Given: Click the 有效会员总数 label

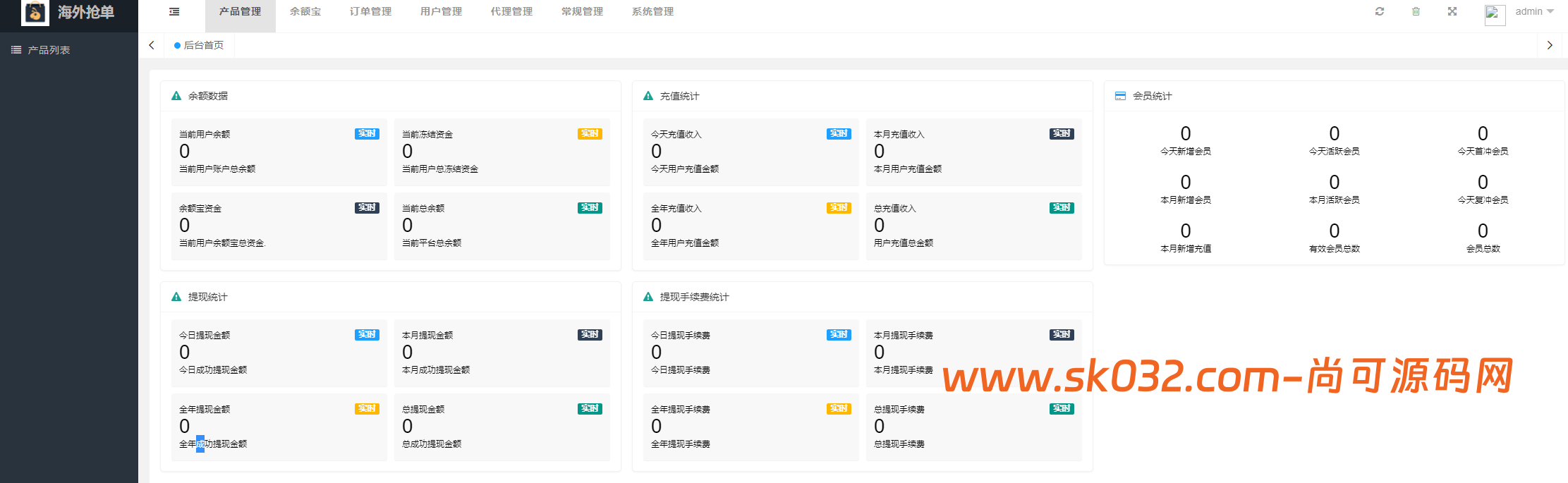Looking at the screenshot, I should [x=1335, y=249].
